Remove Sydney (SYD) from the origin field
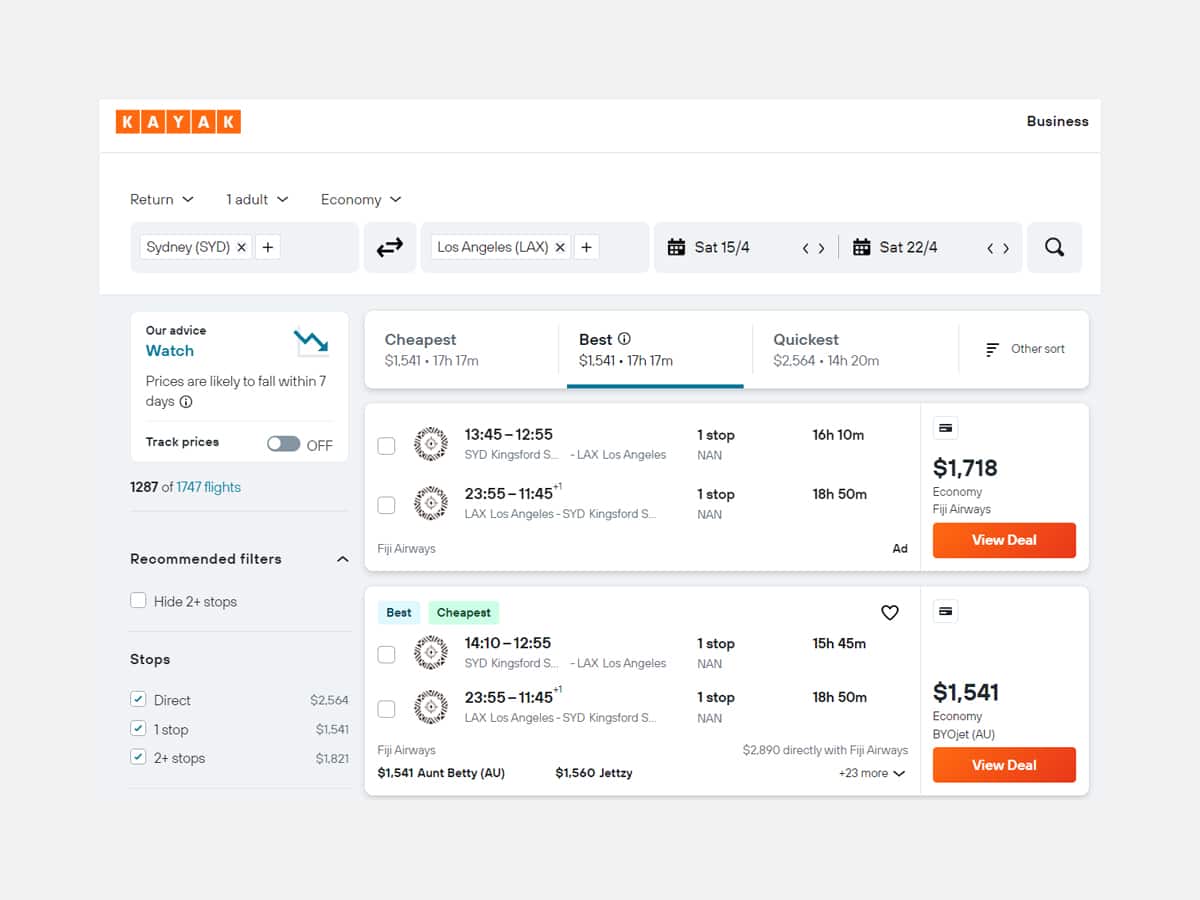This screenshot has width=1200, height=900. coord(241,247)
